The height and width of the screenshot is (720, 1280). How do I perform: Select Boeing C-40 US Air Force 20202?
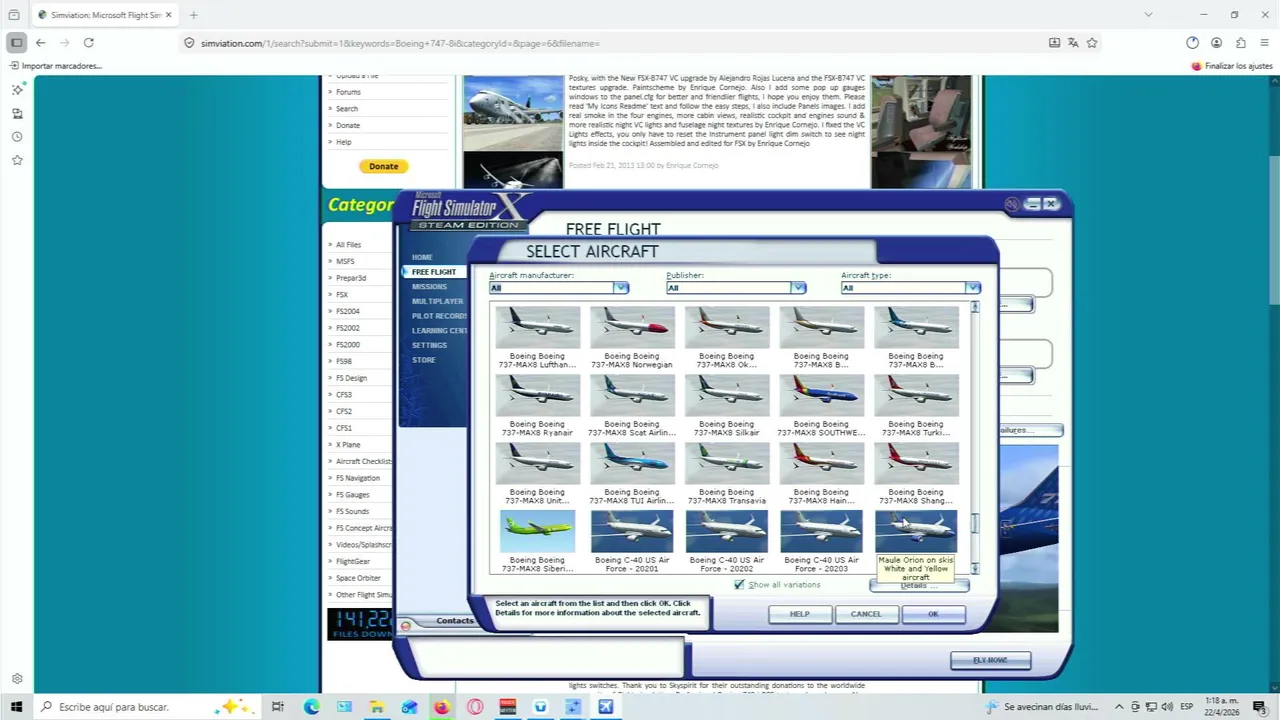point(727,531)
